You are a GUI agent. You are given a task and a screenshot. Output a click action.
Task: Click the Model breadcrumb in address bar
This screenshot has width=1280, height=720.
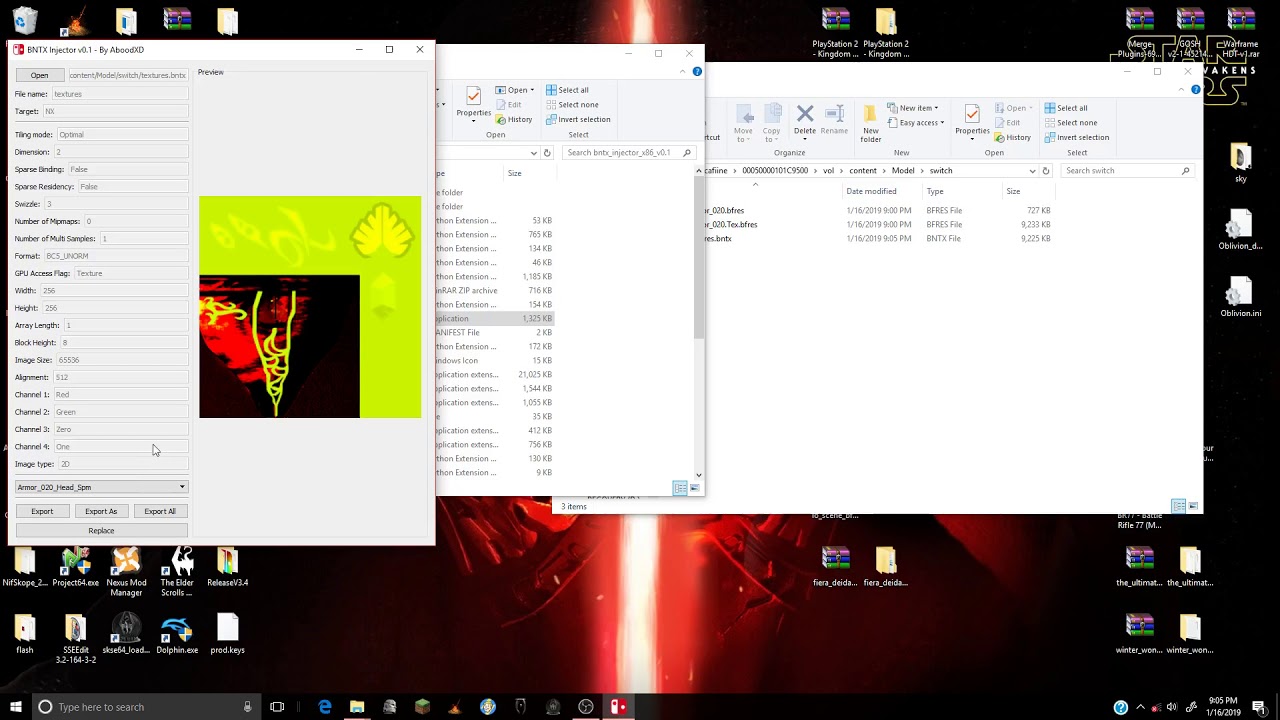(903, 171)
